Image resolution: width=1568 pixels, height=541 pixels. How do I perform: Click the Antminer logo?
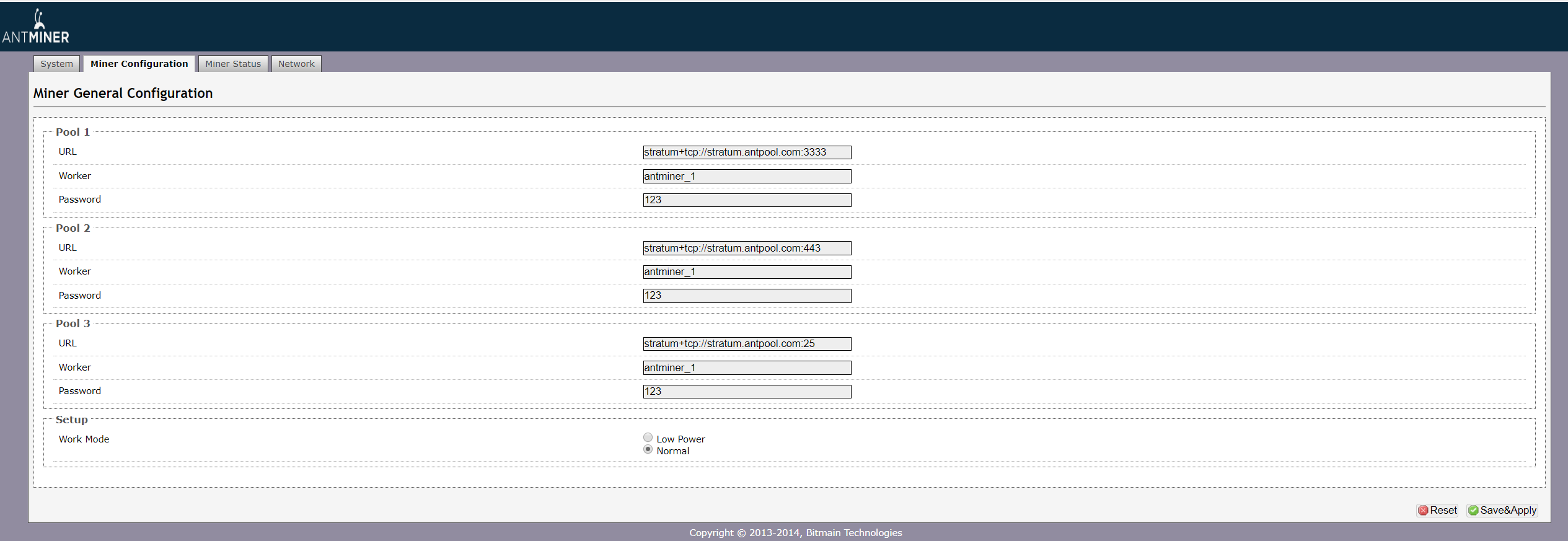pyautogui.click(x=35, y=26)
